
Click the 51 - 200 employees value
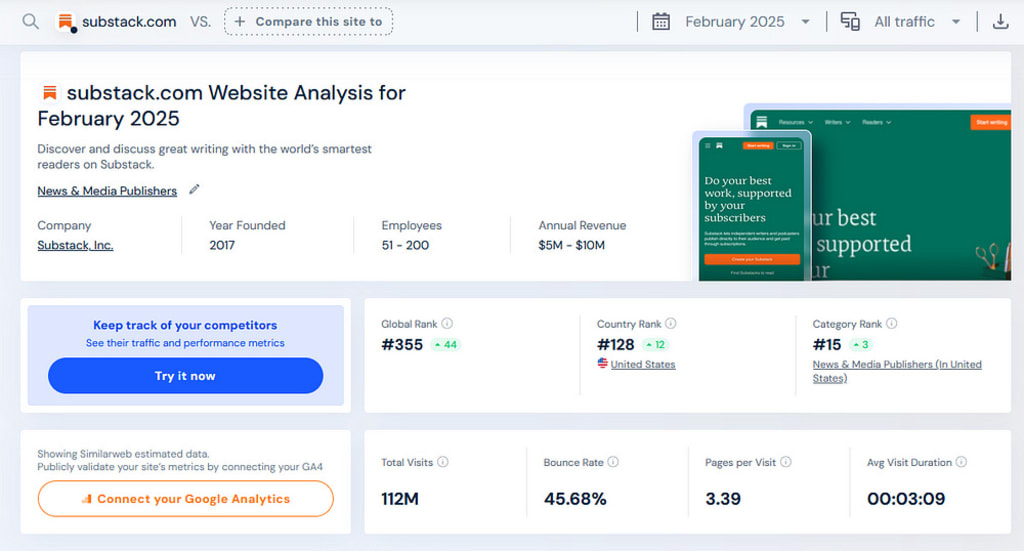click(406, 245)
